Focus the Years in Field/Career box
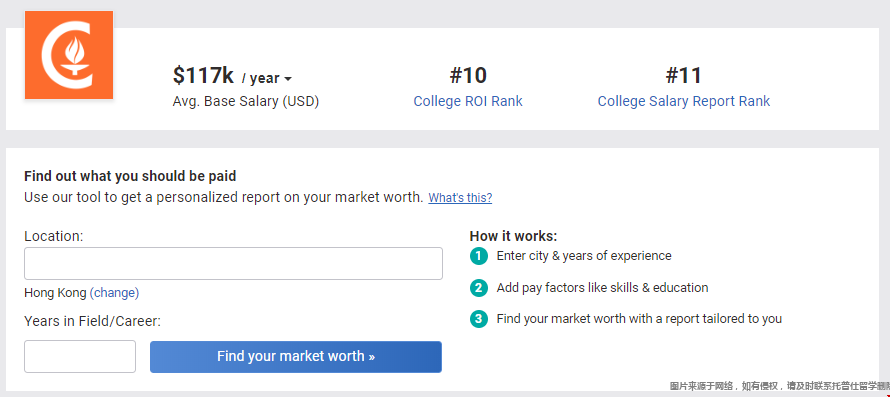 80,356
